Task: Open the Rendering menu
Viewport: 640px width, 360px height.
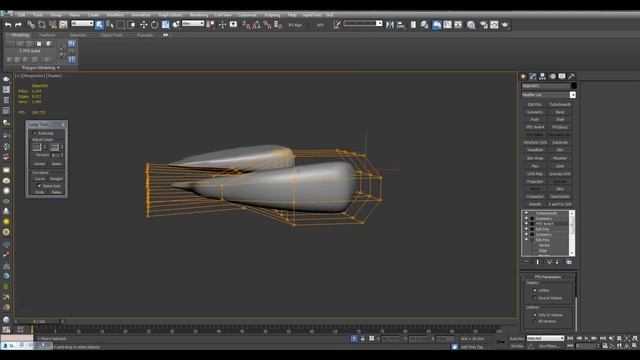Action: pyautogui.click(x=199, y=15)
